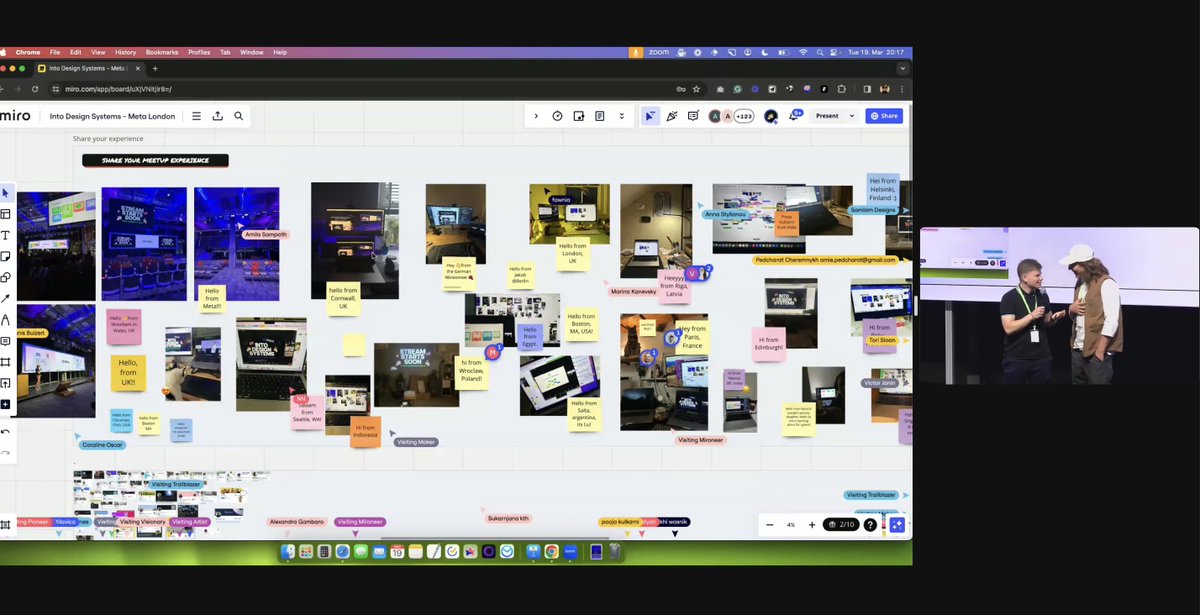Click the reactions party popper icon
This screenshot has width=1200, height=615.
(672, 116)
